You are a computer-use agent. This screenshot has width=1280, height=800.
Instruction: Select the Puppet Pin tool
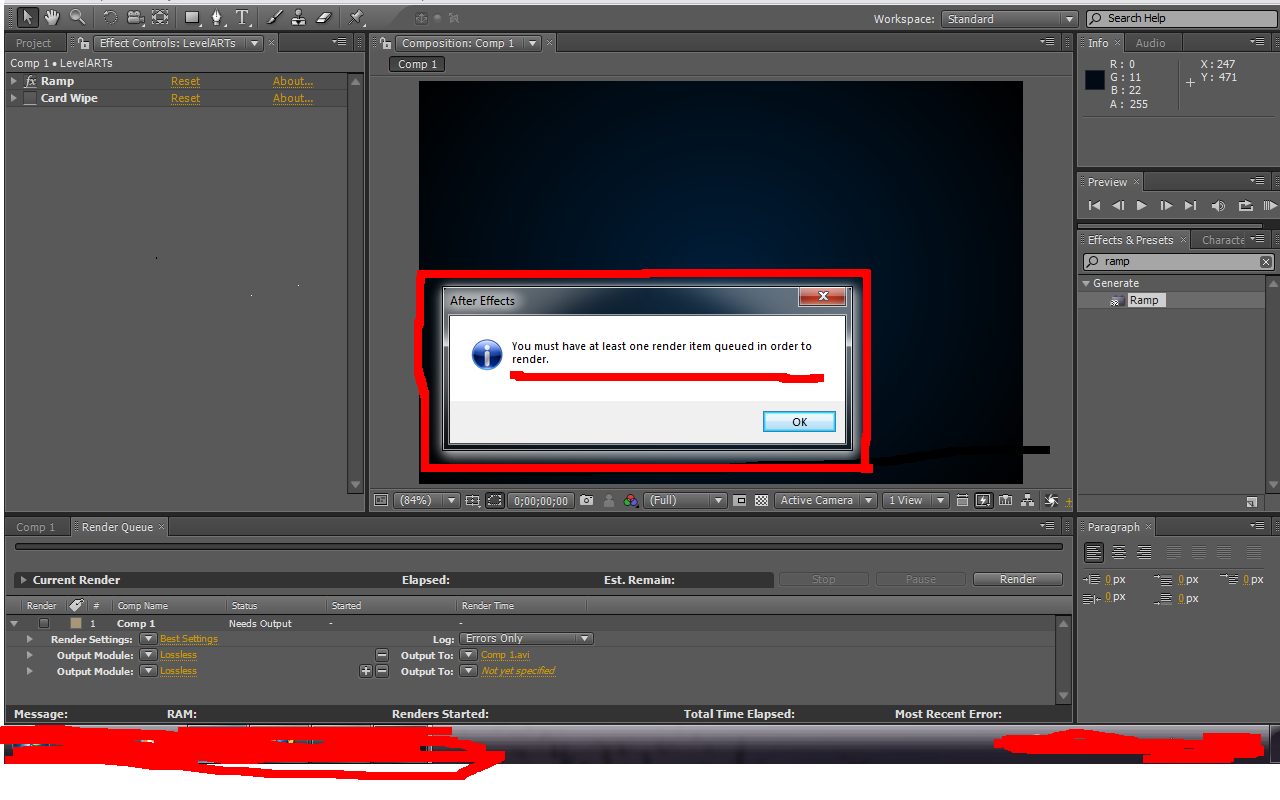point(357,17)
